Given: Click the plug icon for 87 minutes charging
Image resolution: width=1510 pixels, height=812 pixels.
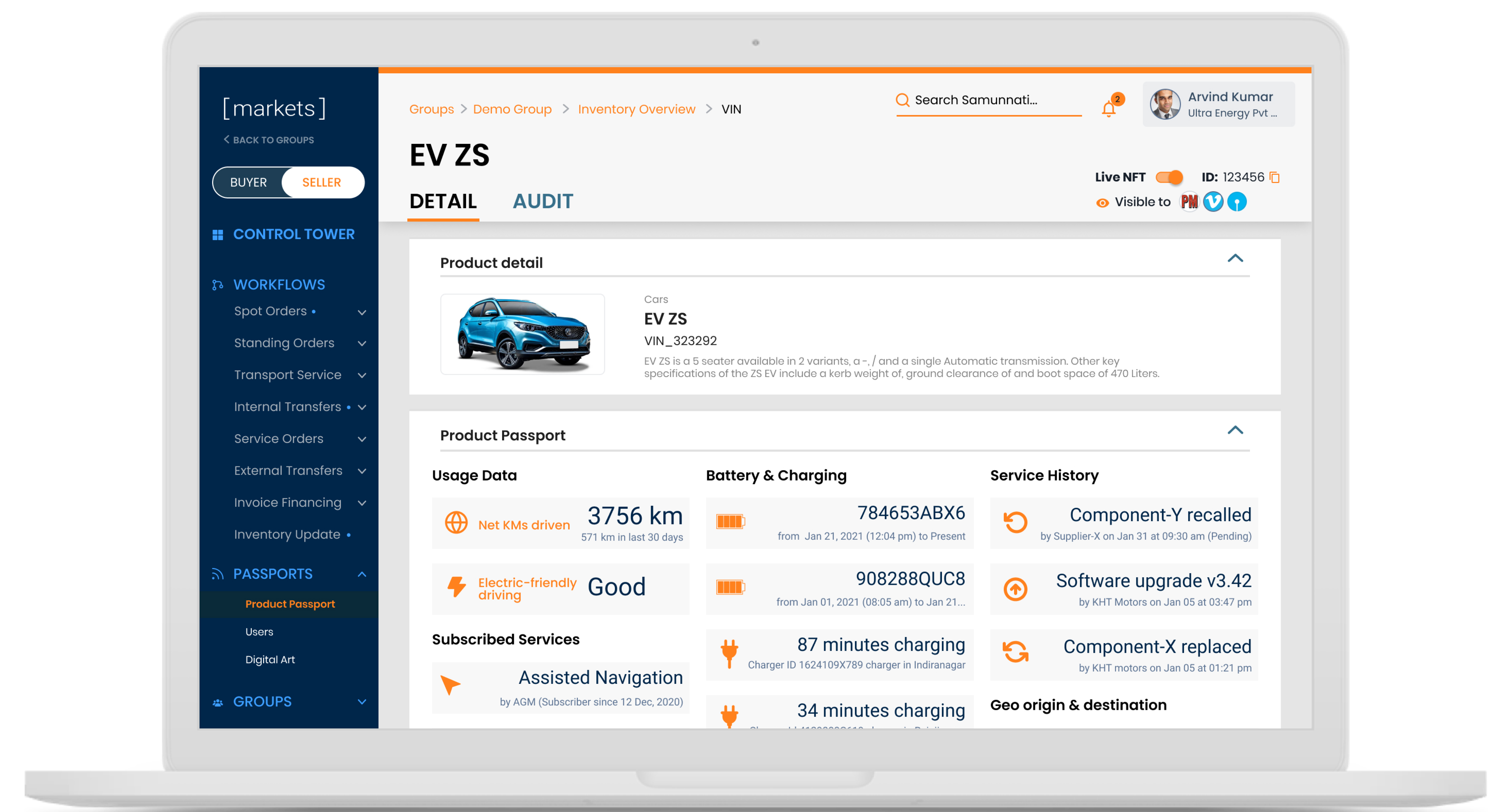Looking at the screenshot, I should 729,653.
